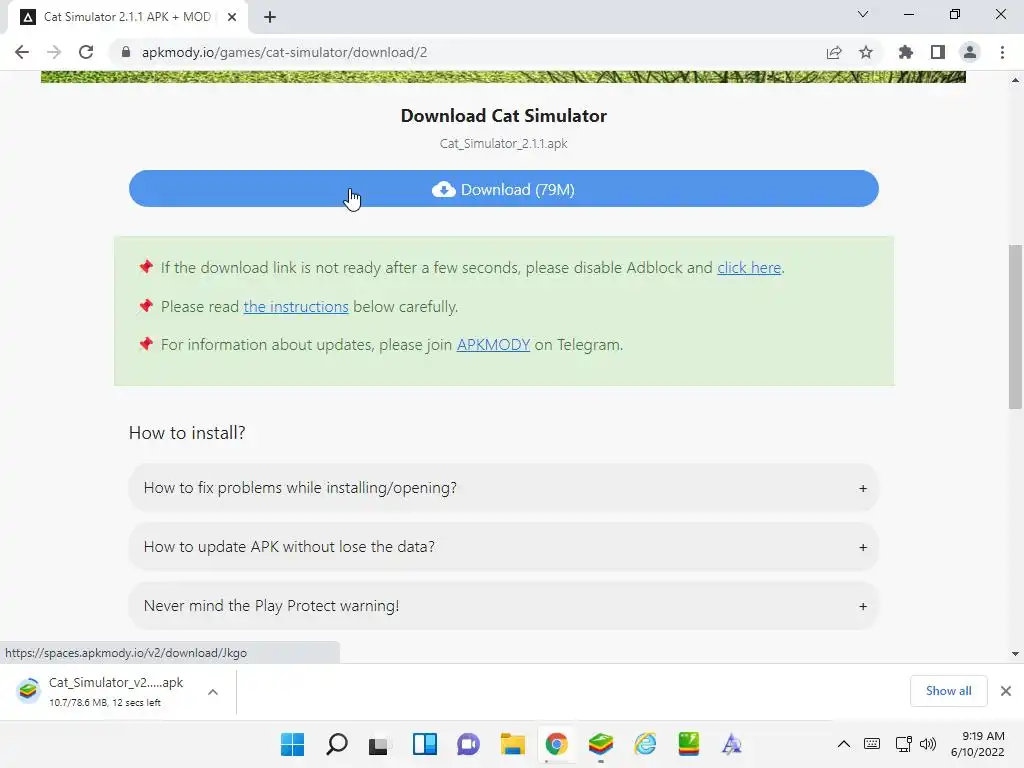Click the 'How to install?' heading
Image resolution: width=1024 pixels, height=768 pixels.
click(187, 433)
